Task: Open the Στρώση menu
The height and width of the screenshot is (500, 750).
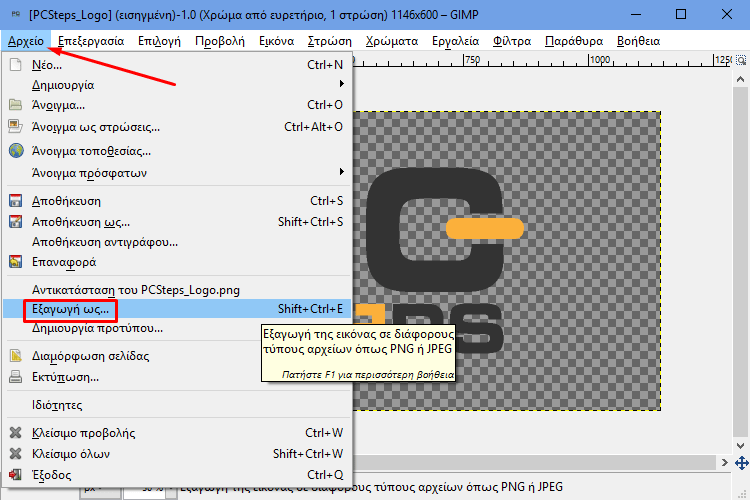Action: pos(330,41)
